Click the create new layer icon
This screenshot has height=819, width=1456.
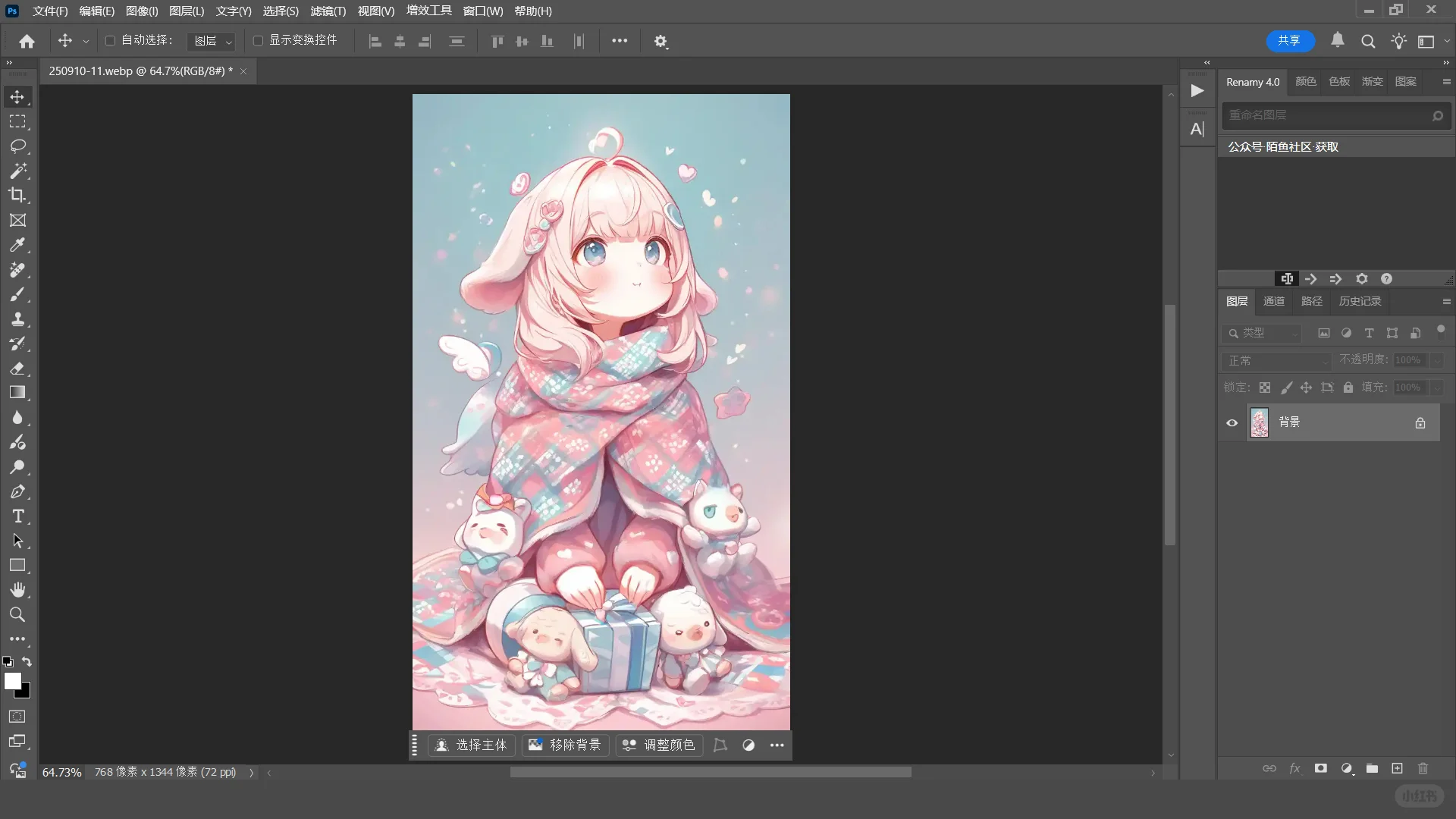tap(1397, 768)
